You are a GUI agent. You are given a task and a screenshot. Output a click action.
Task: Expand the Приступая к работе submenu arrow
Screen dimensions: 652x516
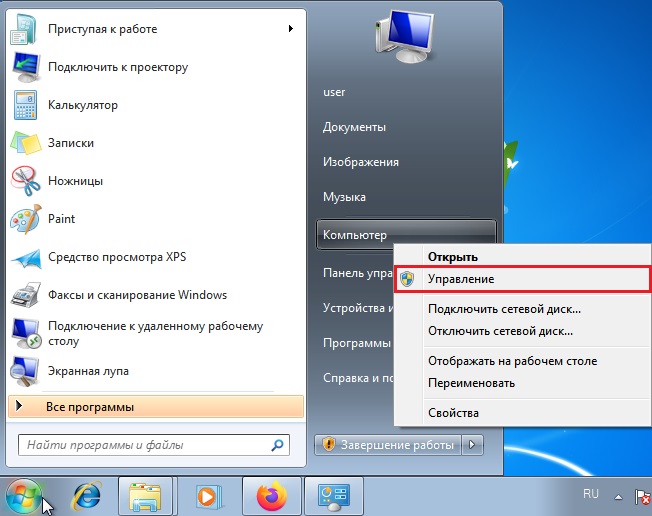(x=291, y=29)
